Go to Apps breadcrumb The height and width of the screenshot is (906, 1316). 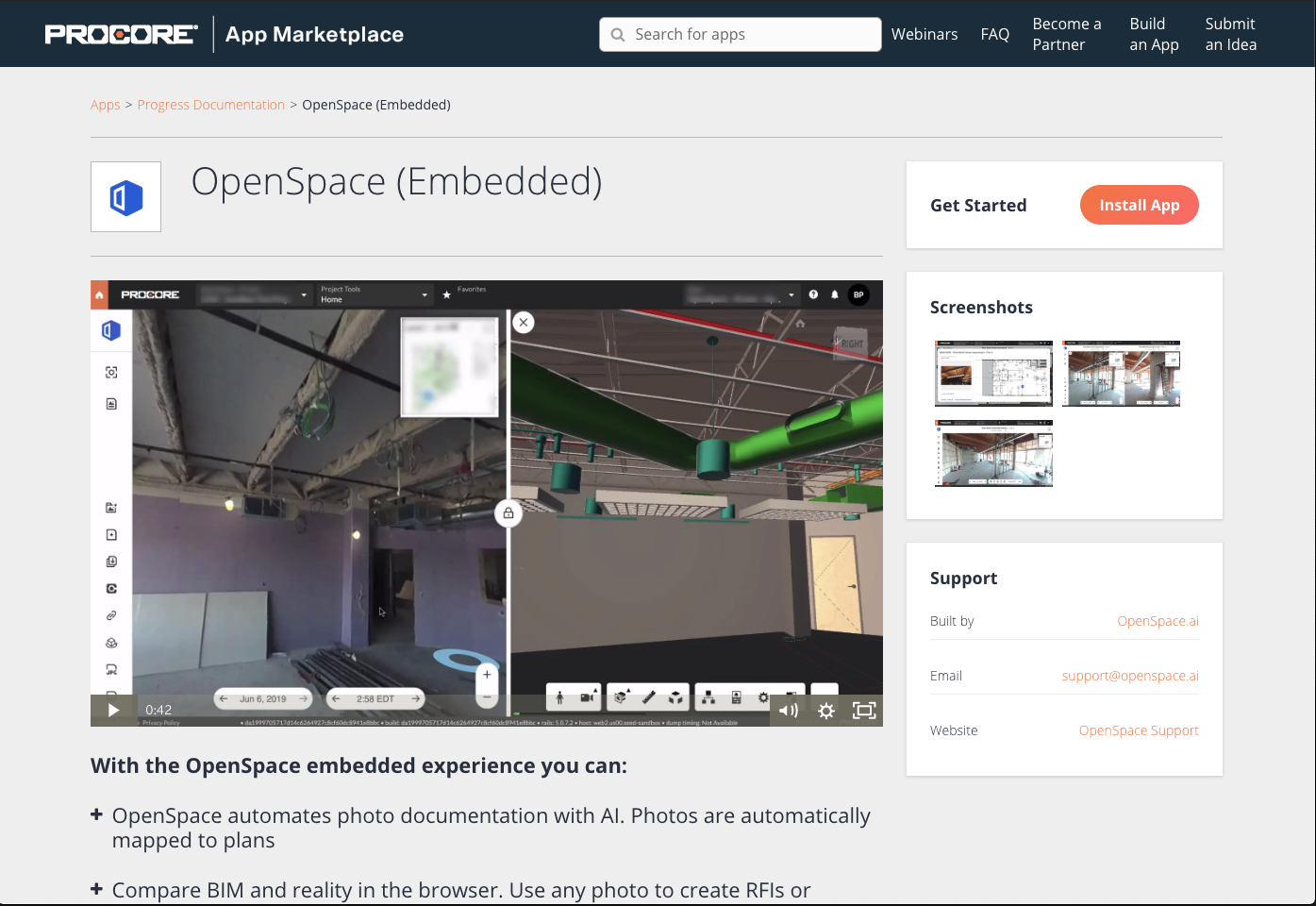pyautogui.click(x=106, y=105)
